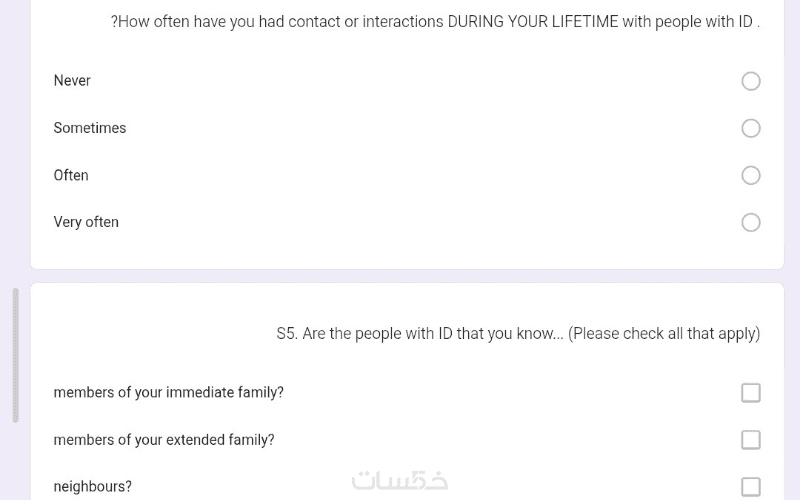The image size is (800, 500).
Task: Click the 'Sometimes' answer label text
Action: tap(90, 128)
